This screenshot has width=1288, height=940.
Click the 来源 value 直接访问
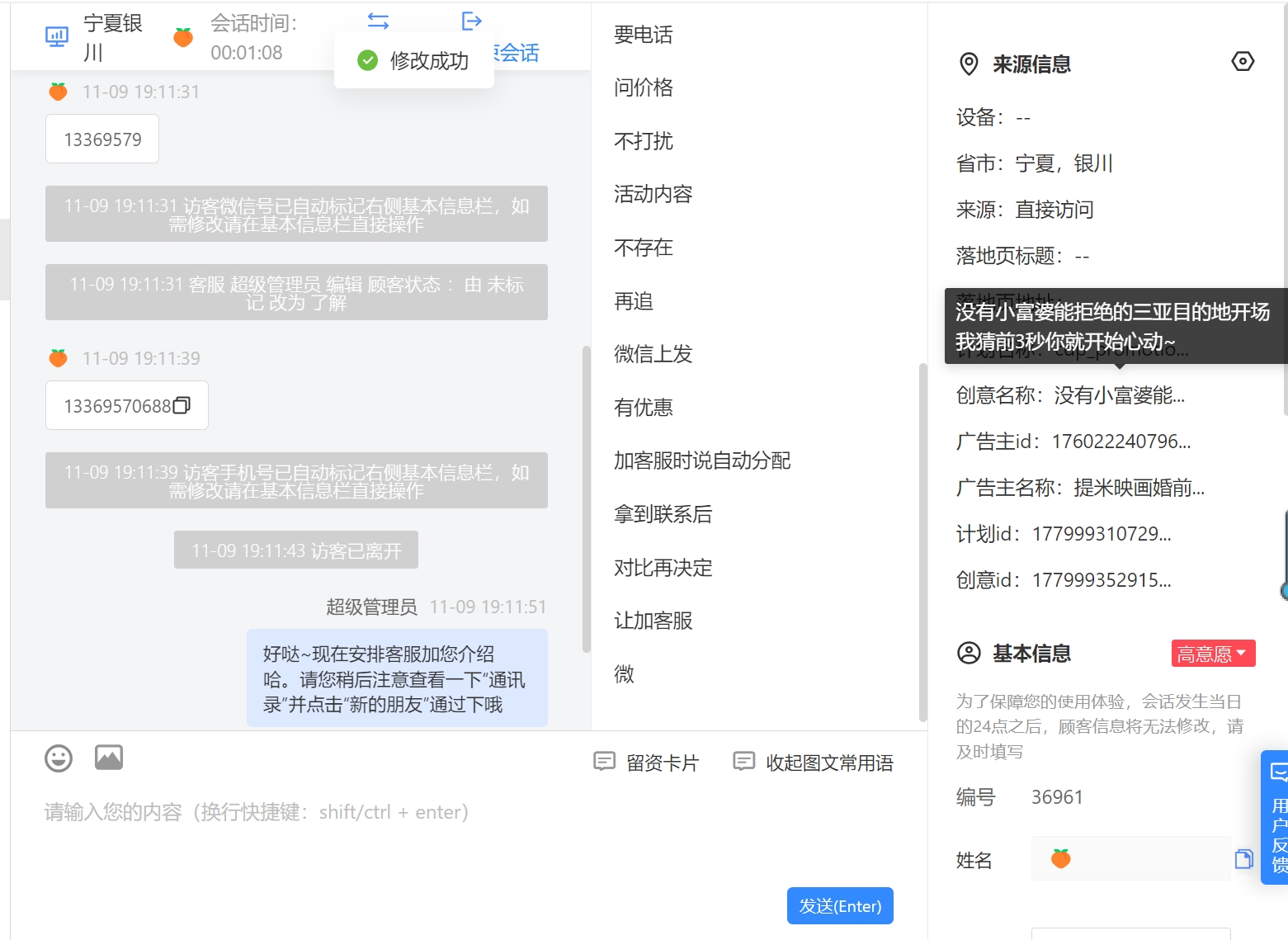pyautogui.click(x=1054, y=210)
